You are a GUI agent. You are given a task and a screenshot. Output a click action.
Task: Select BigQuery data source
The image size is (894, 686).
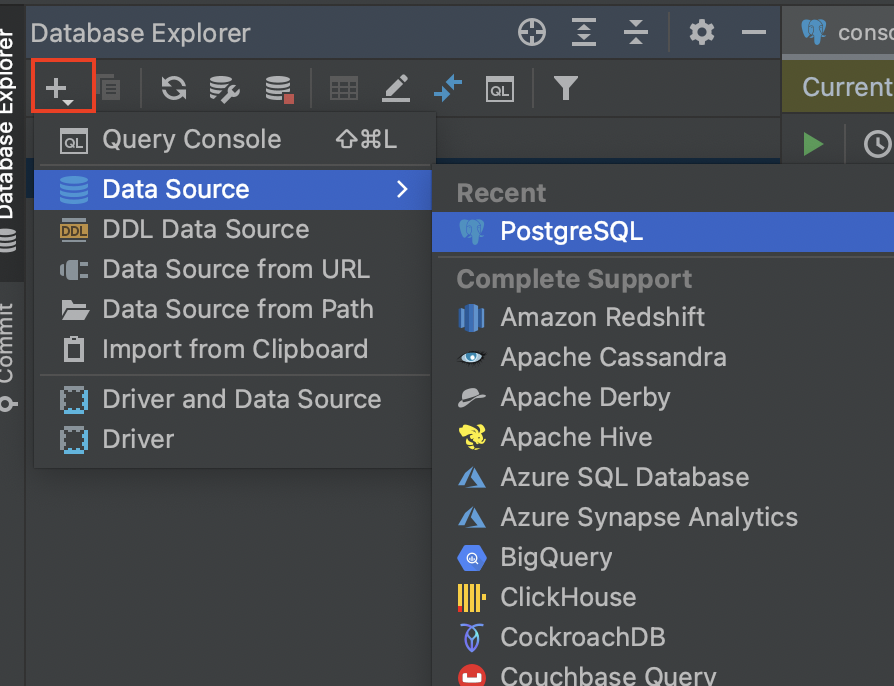tap(663, 558)
